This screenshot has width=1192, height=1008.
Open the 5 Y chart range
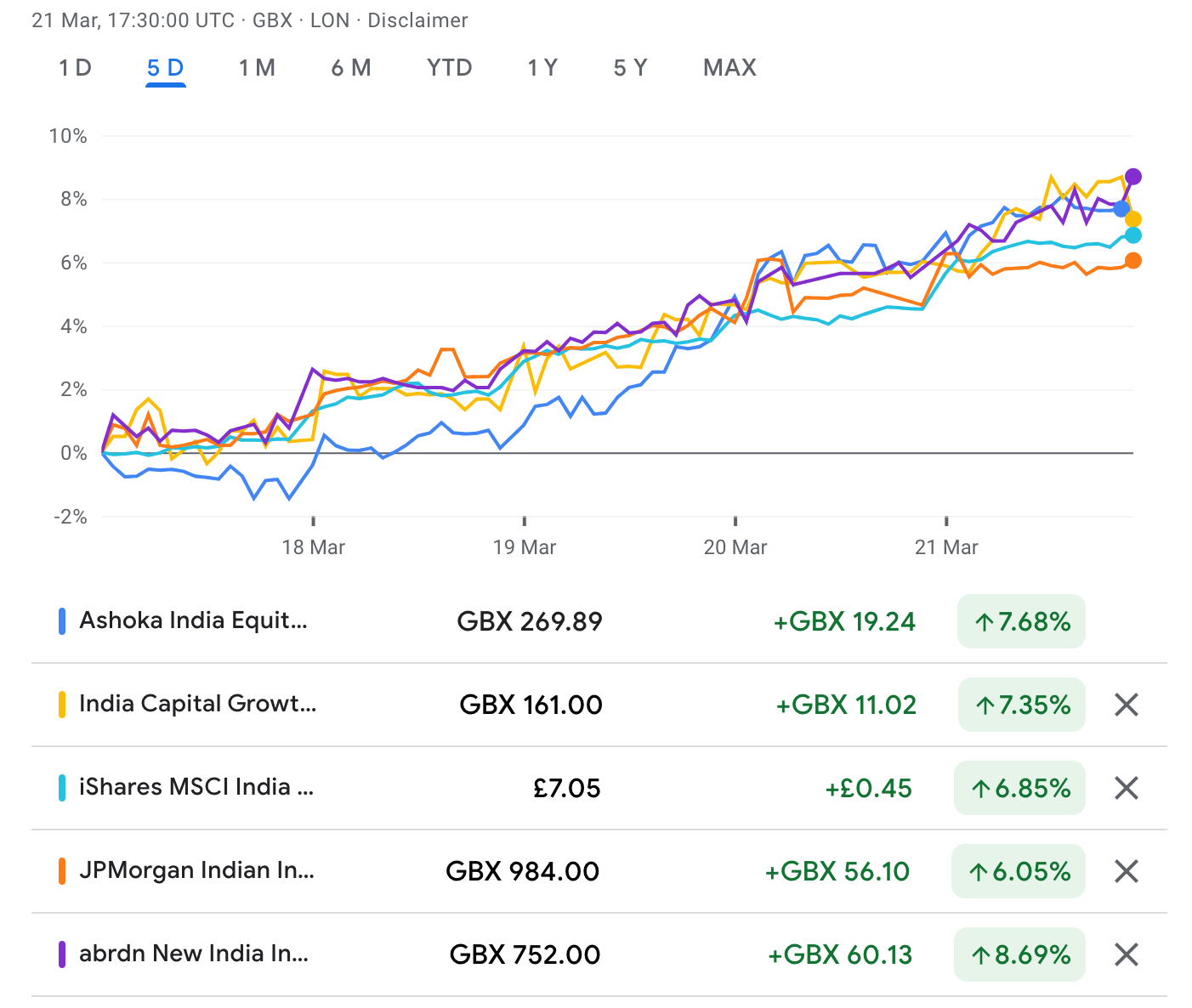tap(631, 68)
